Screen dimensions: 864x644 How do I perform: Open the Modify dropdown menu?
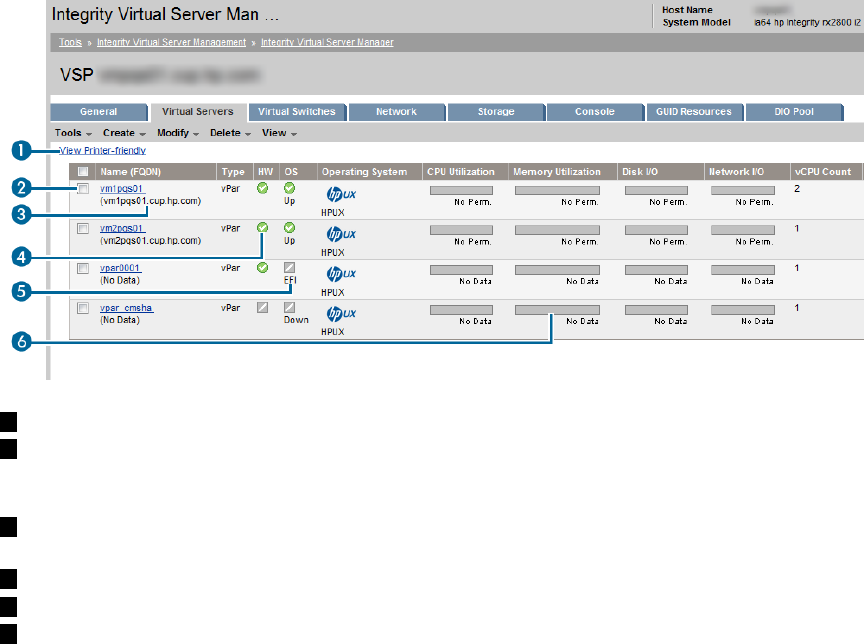click(178, 132)
